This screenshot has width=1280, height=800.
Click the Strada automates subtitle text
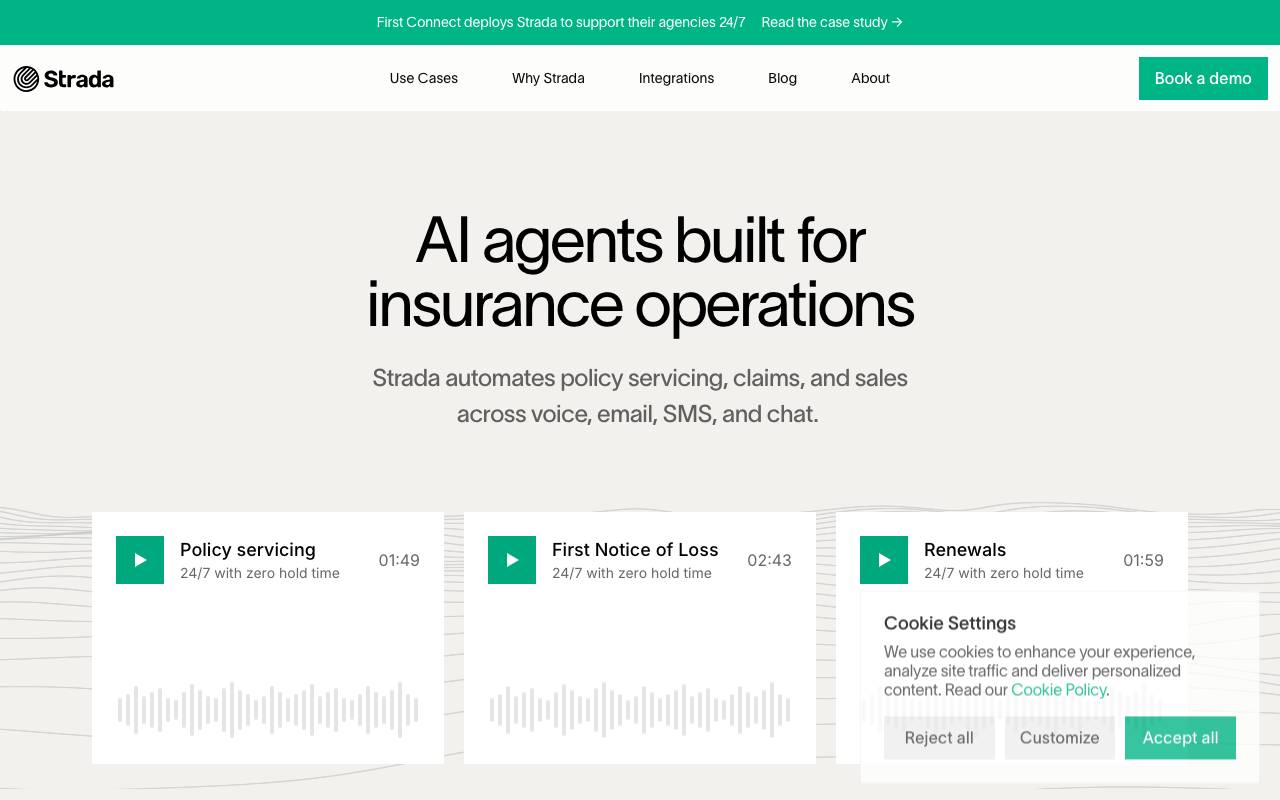pyautogui.click(x=640, y=396)
